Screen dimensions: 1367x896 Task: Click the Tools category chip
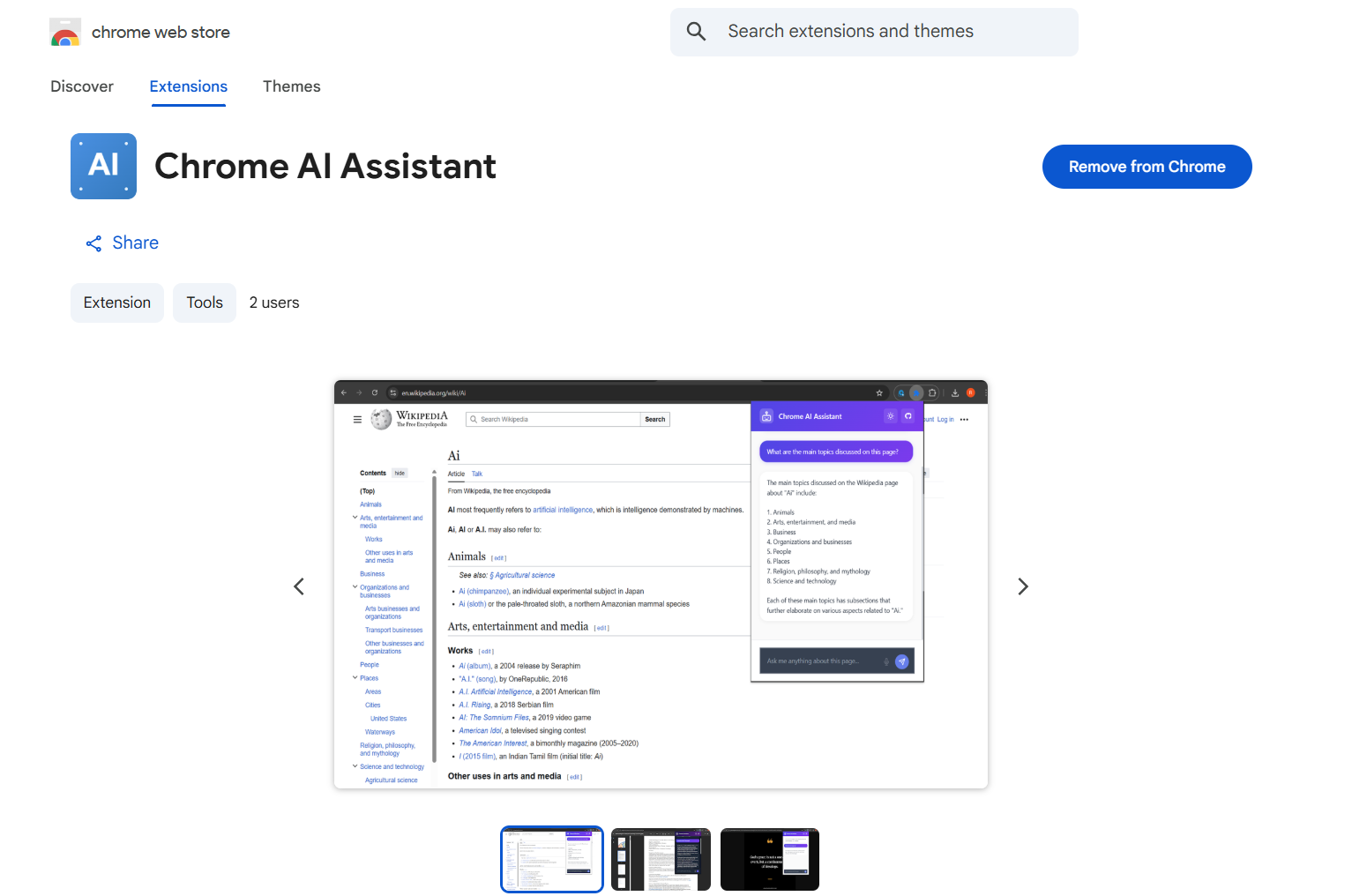tap(205, 302)
